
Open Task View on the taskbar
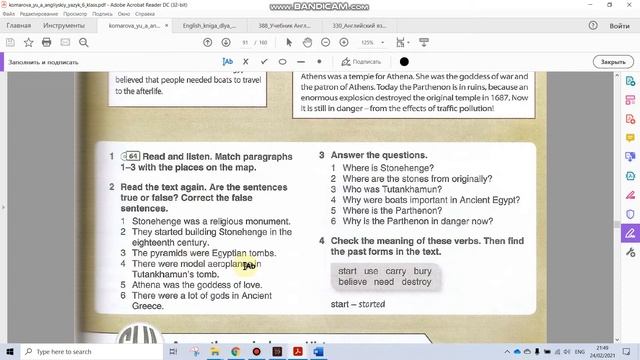click(x=173, y=351)
